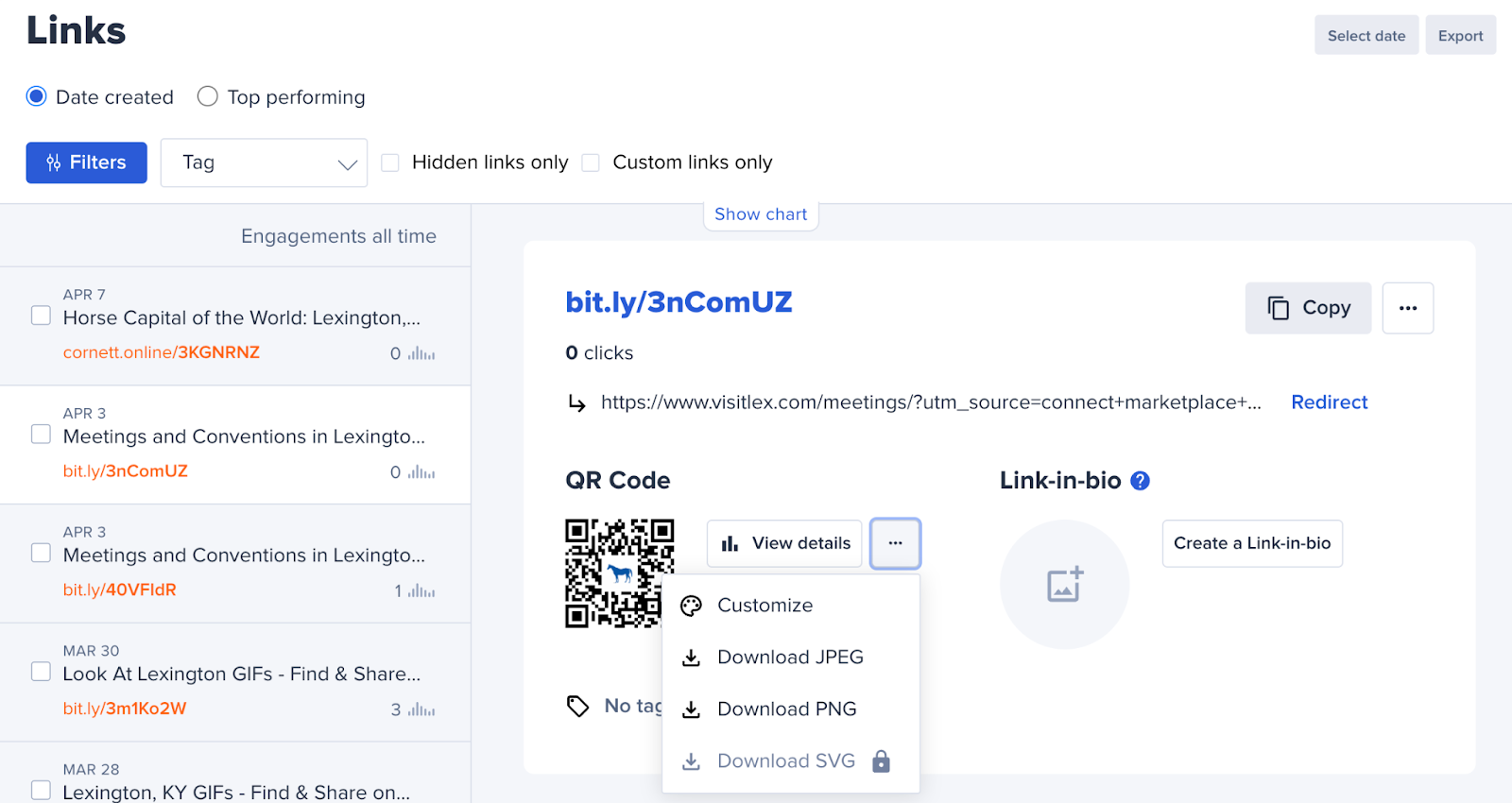Viewport: 1512px width, 803px height.
Task: Copy the bit.ly/3nComUZ link
Action: click(x=1308, y=308)
